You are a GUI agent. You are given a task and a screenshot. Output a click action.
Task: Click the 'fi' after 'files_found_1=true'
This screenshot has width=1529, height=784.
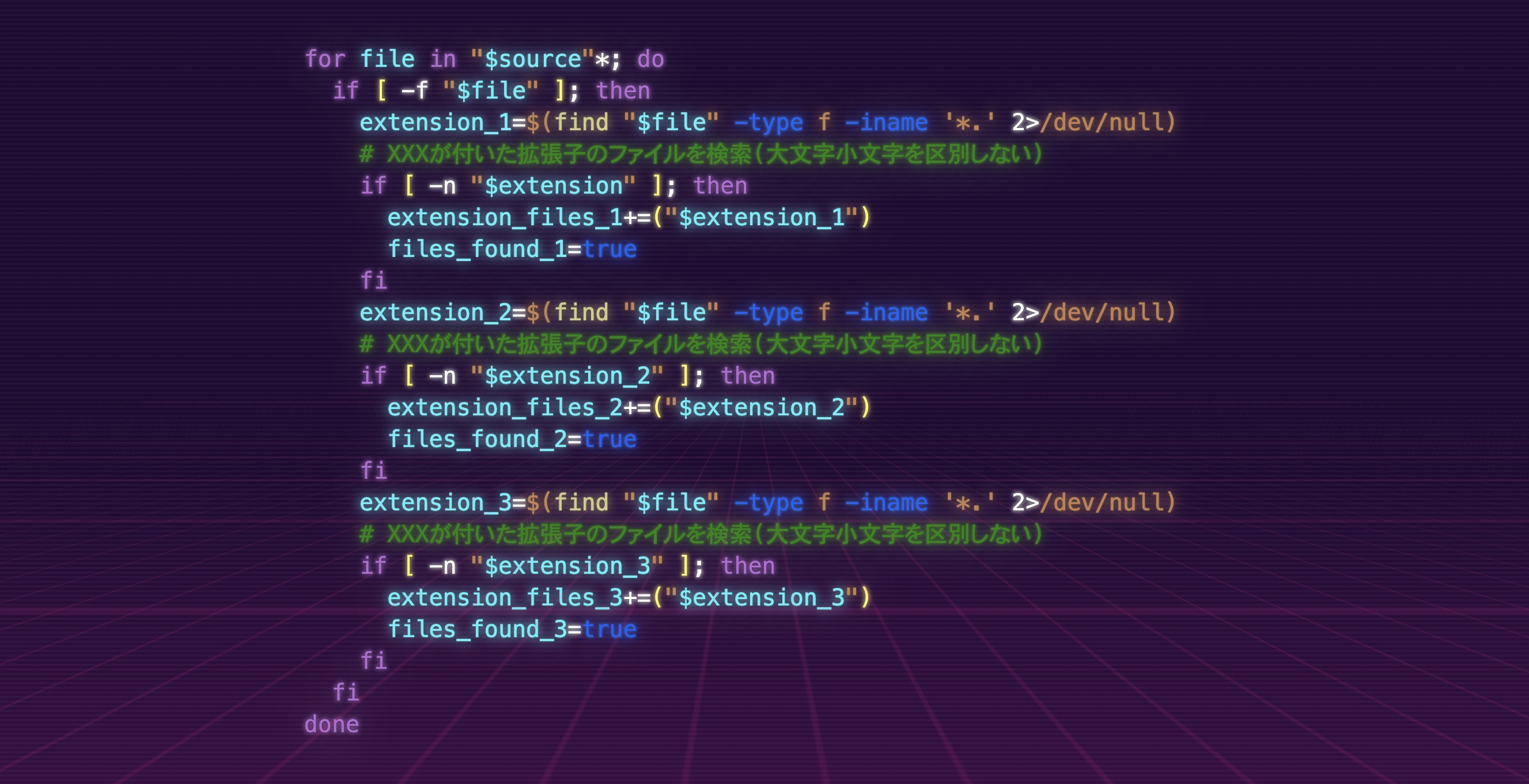[374, 281]
